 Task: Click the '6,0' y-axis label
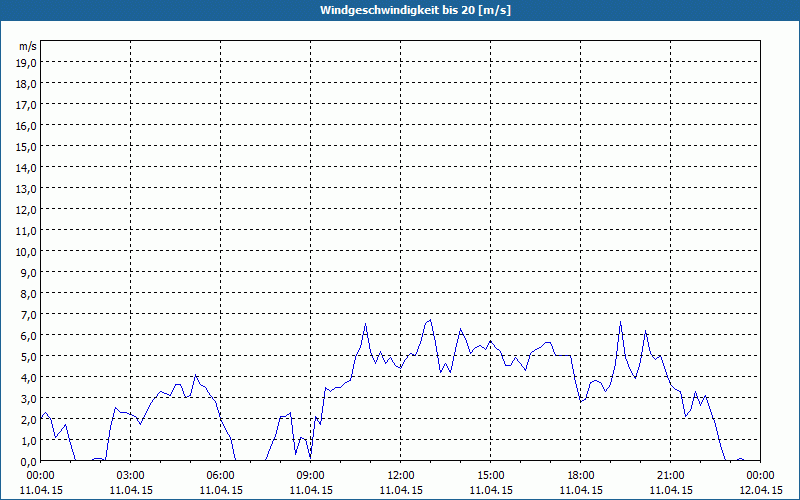tap(28, 336)
